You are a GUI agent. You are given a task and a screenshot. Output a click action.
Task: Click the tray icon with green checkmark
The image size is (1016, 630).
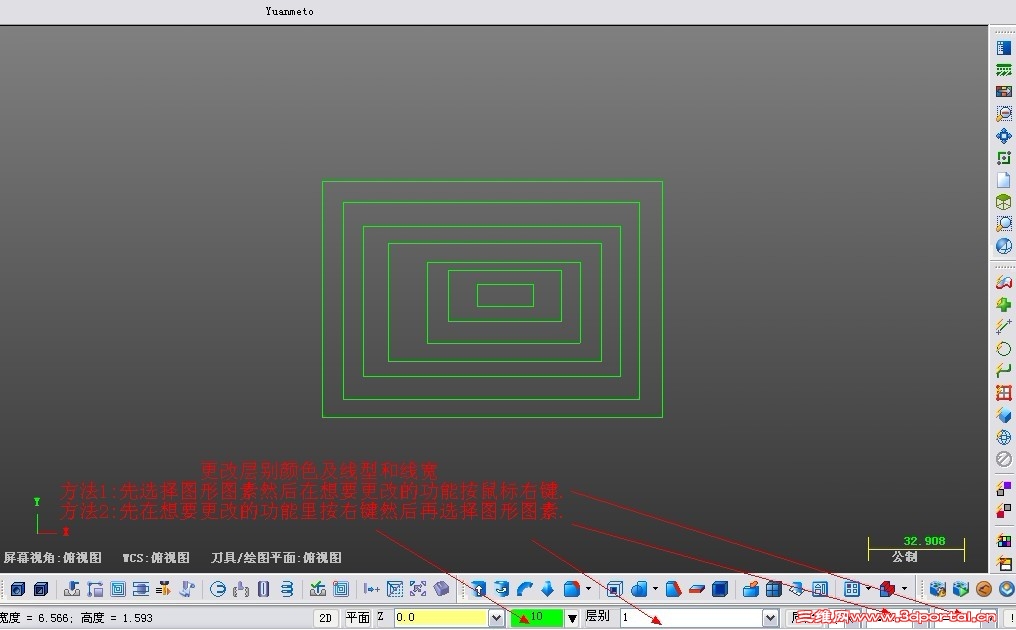pos(318,589)
